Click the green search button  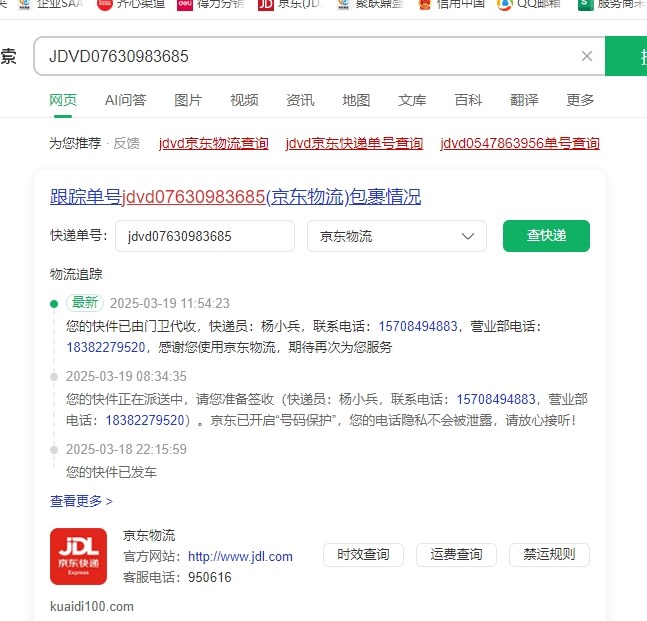(626, 56)
